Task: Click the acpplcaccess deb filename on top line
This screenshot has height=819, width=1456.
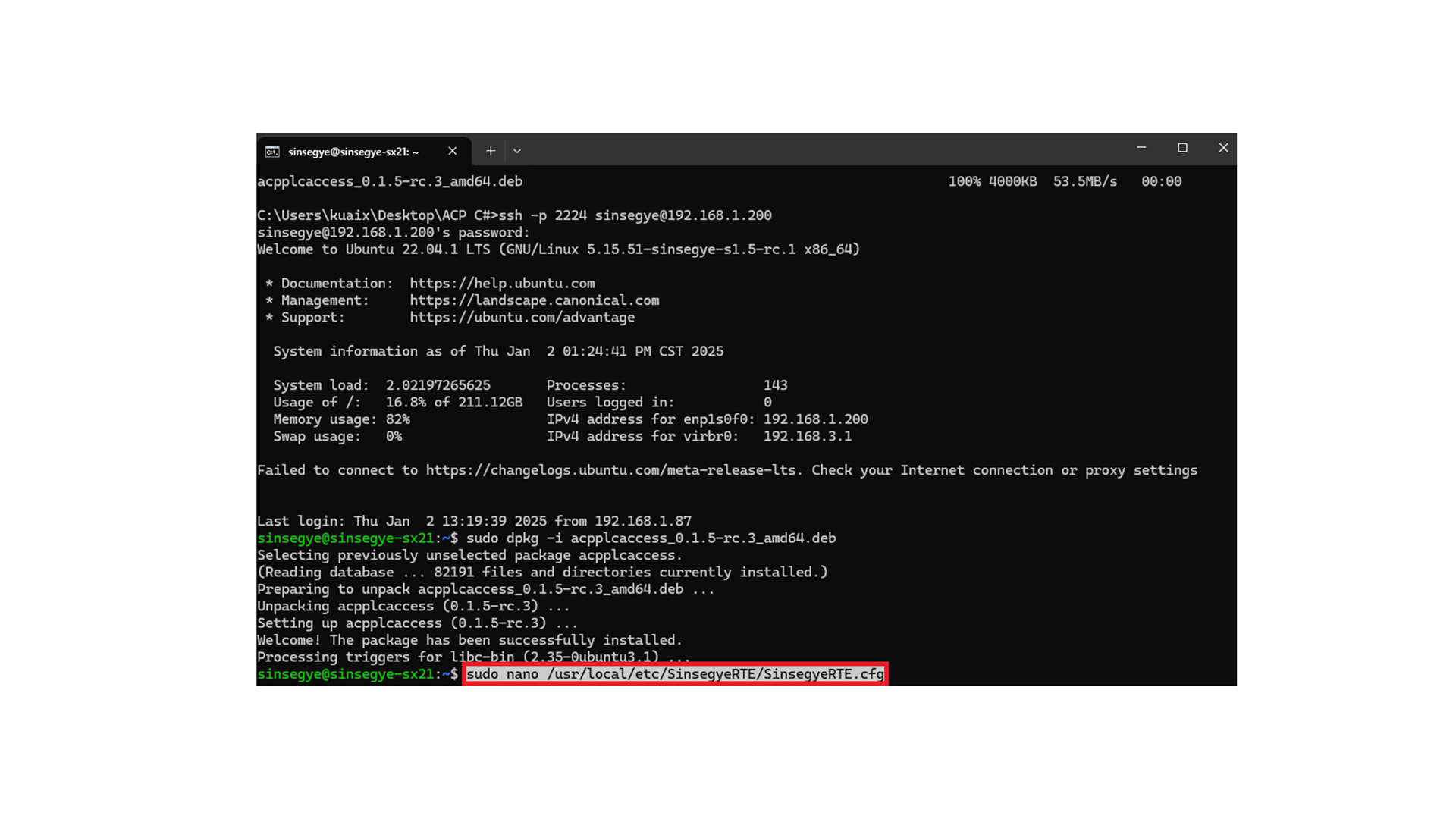Action: 389,182
